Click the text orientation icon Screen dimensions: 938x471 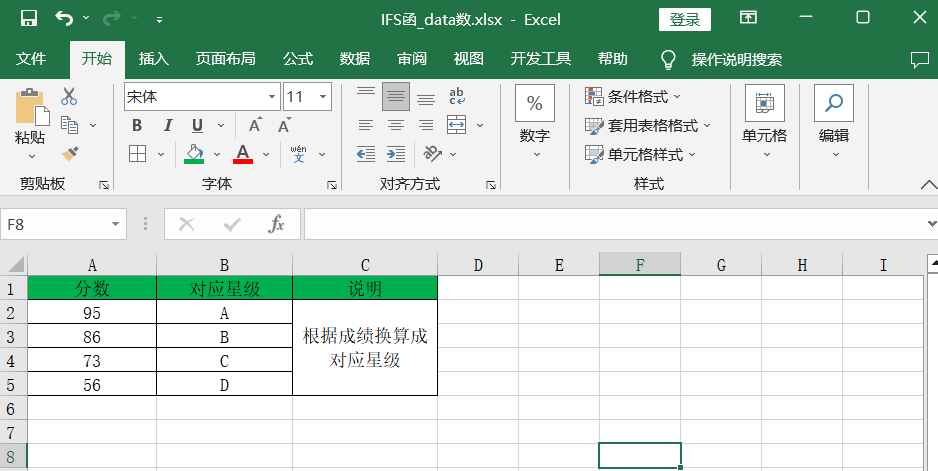pyautogui.click(x=433, y=154)
